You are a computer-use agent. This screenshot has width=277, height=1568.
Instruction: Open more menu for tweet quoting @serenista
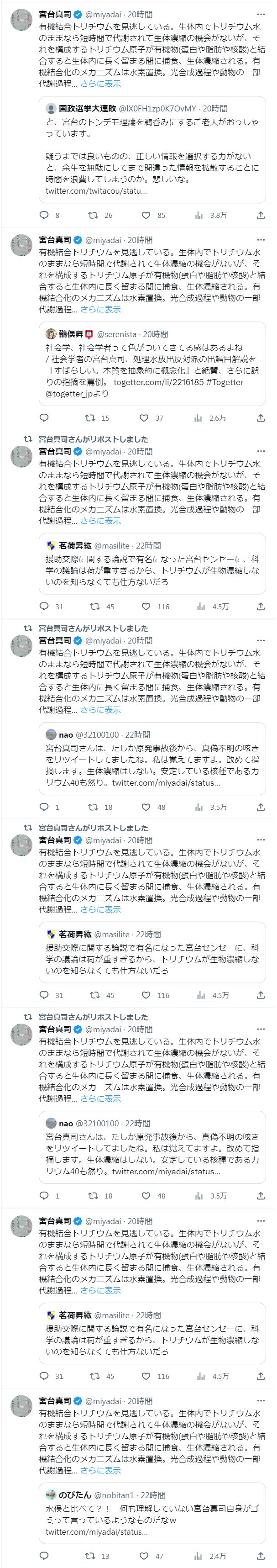click(261, 240)
